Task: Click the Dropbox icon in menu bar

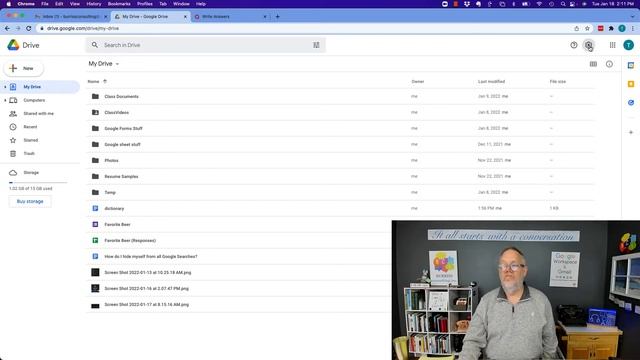Action: [467, 4]
